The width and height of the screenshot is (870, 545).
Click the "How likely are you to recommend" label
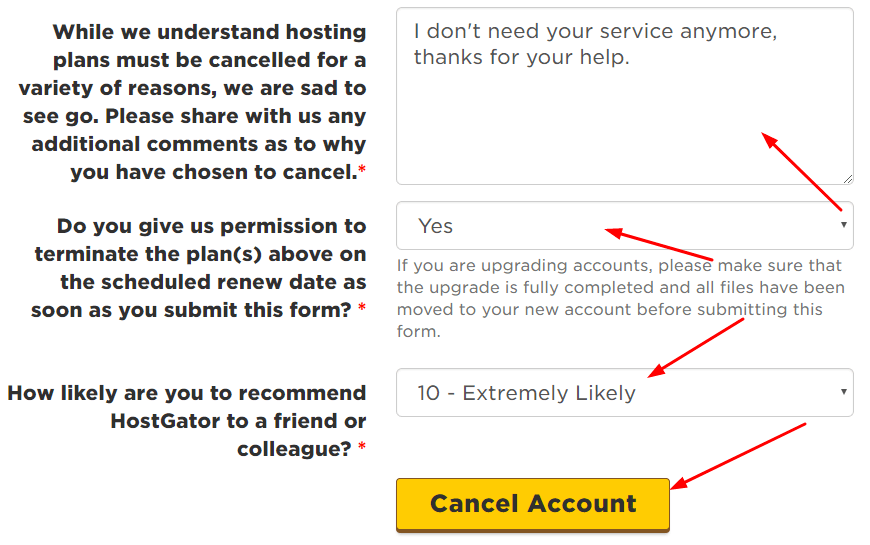pos(187,393)
